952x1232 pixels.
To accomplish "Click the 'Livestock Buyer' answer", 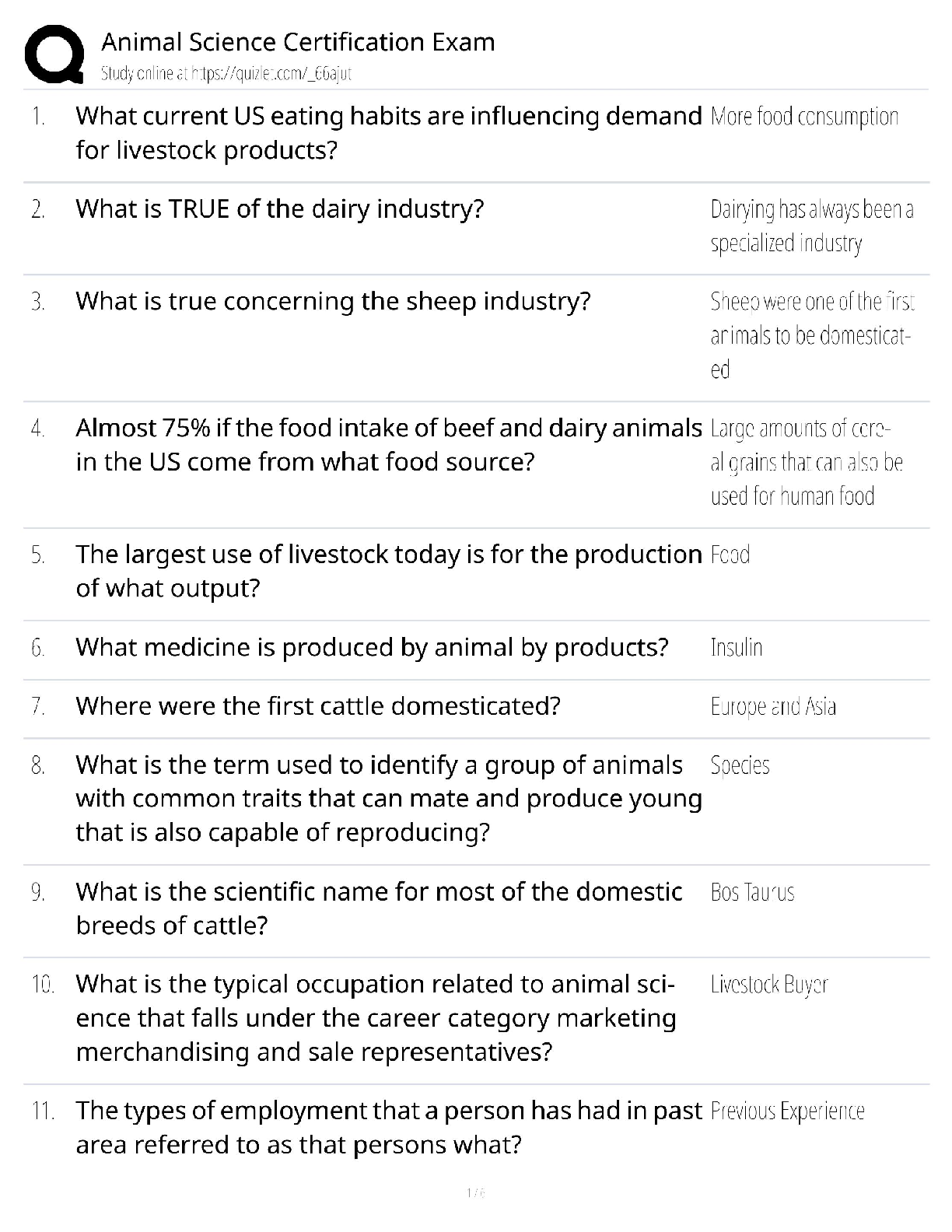I will [x=769, y=985].
